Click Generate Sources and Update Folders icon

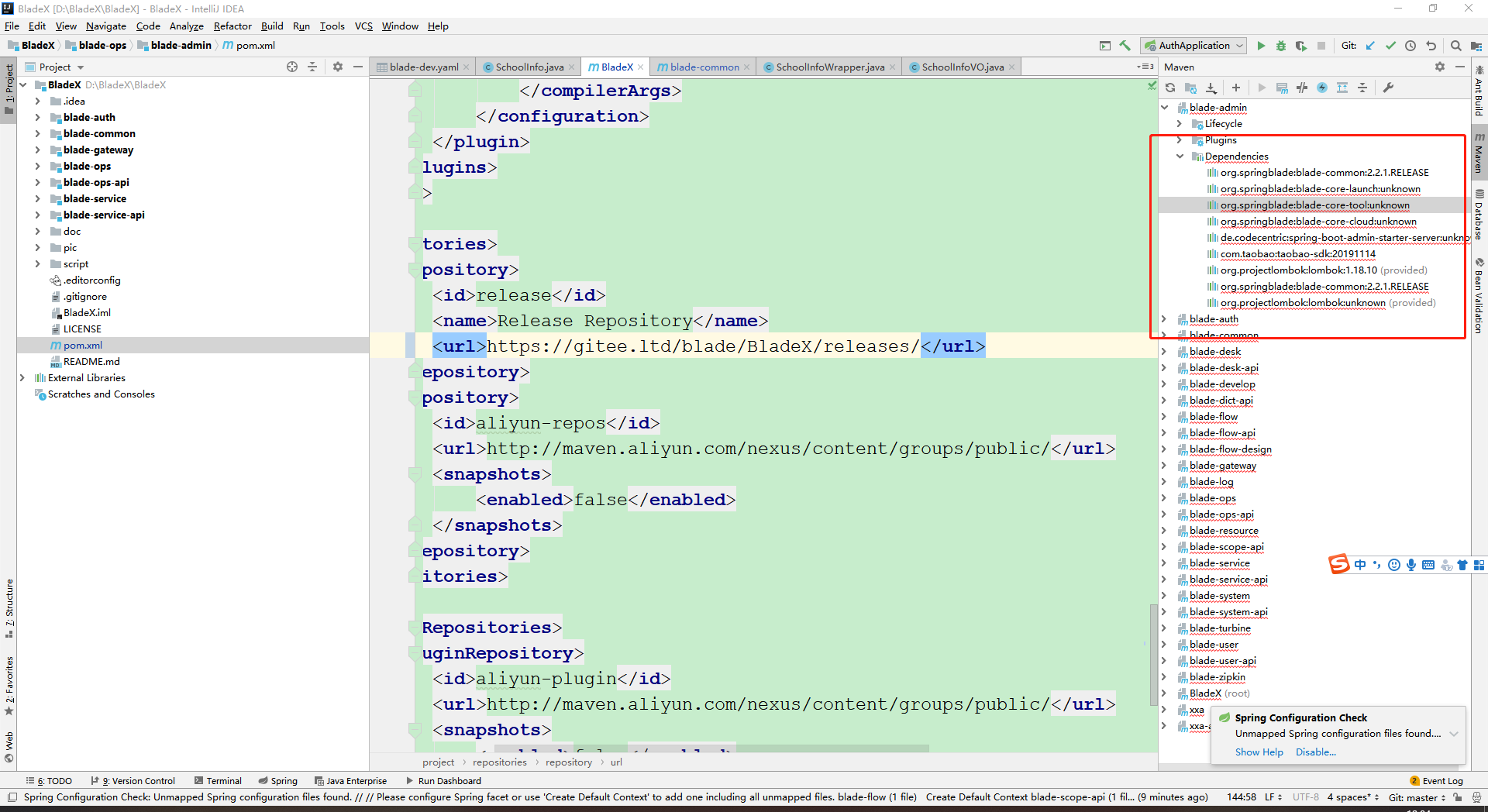pos(1190,88)
